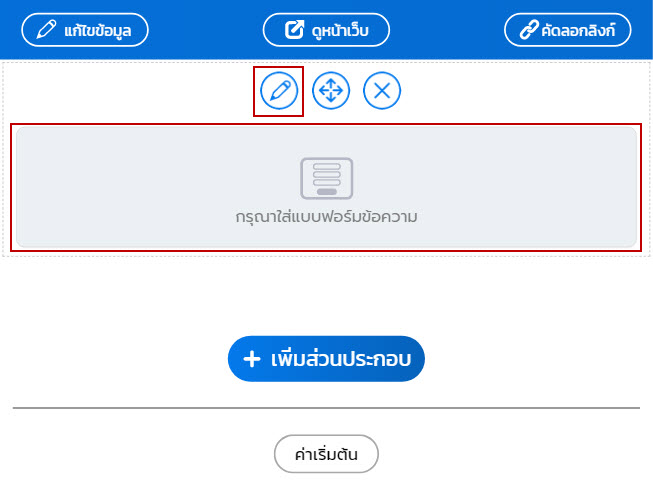Click the text label of ดูหน้าเว็บ
This screenshot has width=653, height=490.
(340, 30)
